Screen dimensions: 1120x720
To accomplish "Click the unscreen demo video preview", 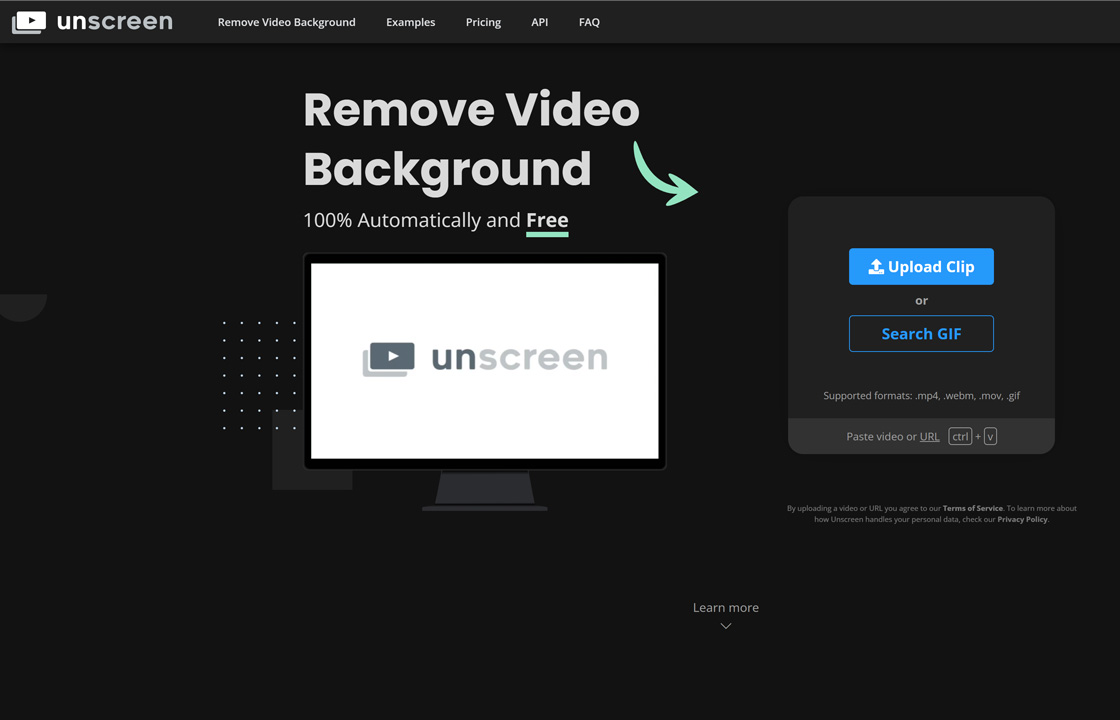I will point(485,361).
